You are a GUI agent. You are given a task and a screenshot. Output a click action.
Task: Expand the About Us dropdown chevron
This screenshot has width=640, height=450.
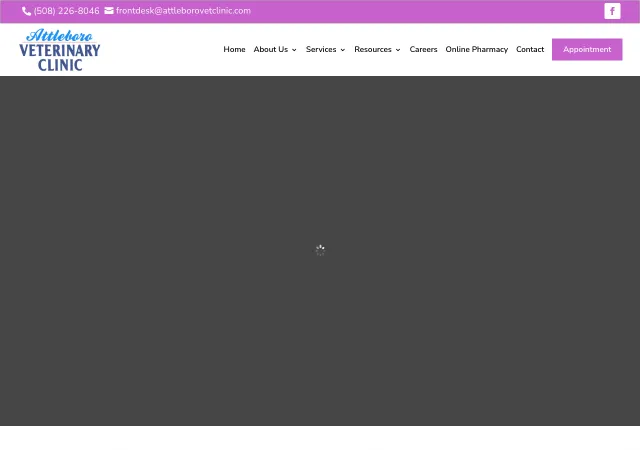[294, 50]
